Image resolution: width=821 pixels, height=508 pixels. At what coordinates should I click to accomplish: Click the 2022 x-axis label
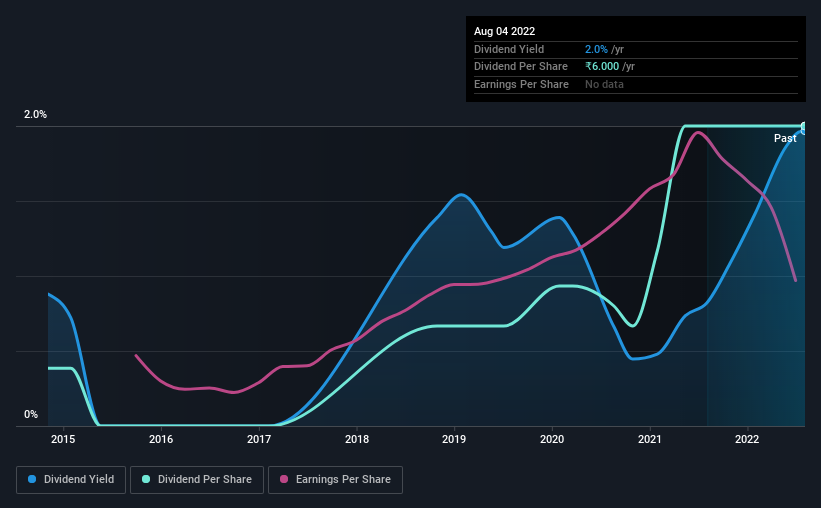(x=747, y=439)
